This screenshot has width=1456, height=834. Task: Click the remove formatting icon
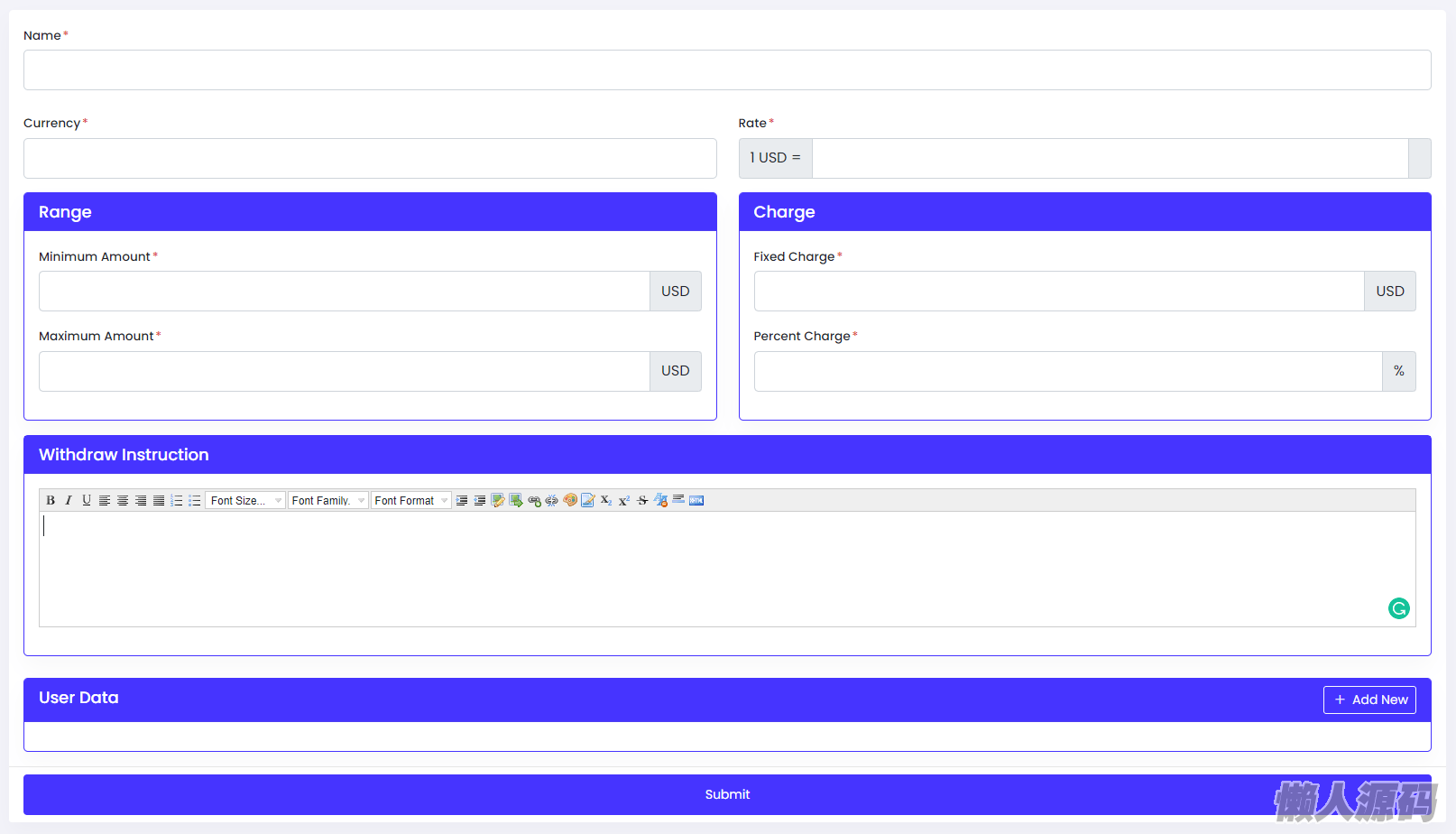click(660, 500)
